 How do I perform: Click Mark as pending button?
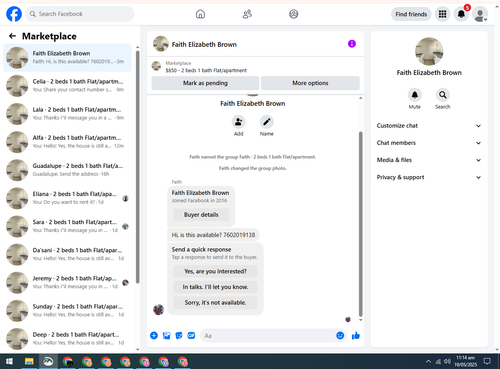(x=205, y=83)
